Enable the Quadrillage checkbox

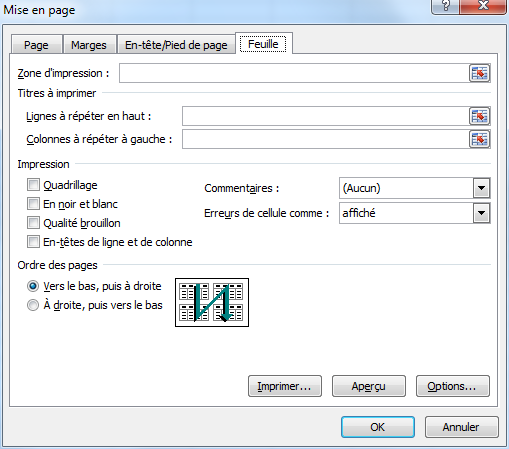pyautogui.click(x=33, y=185)
